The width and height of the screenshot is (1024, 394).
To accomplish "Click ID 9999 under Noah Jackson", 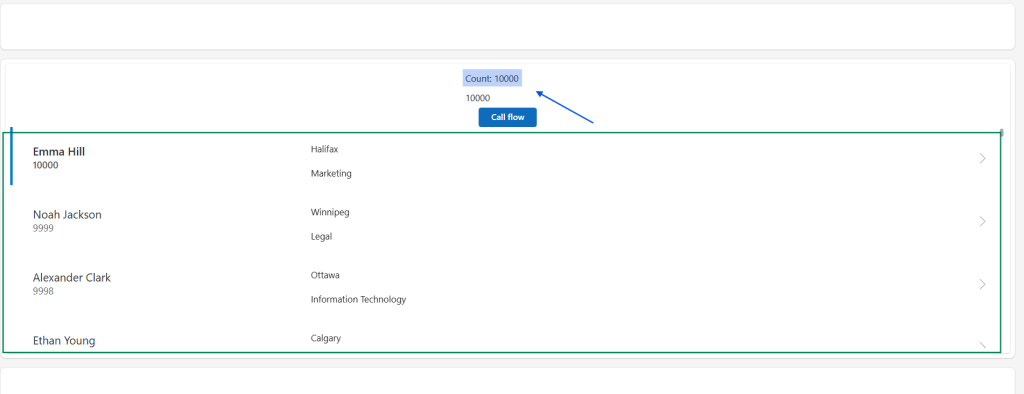I will pos(43,229).
